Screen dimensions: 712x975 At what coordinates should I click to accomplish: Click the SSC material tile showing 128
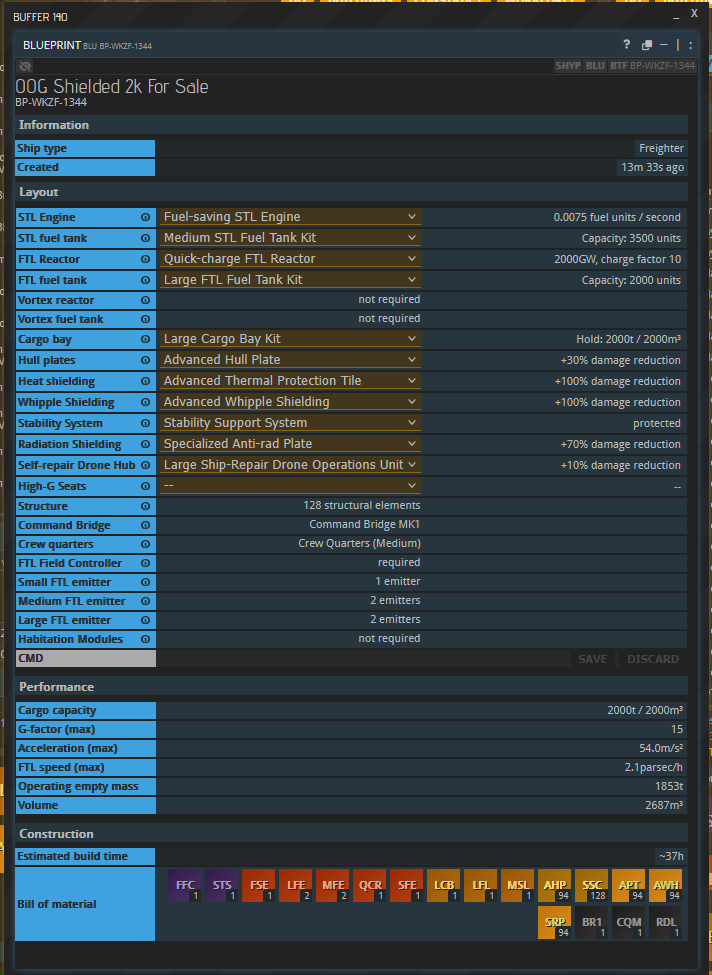click(591, 886)
